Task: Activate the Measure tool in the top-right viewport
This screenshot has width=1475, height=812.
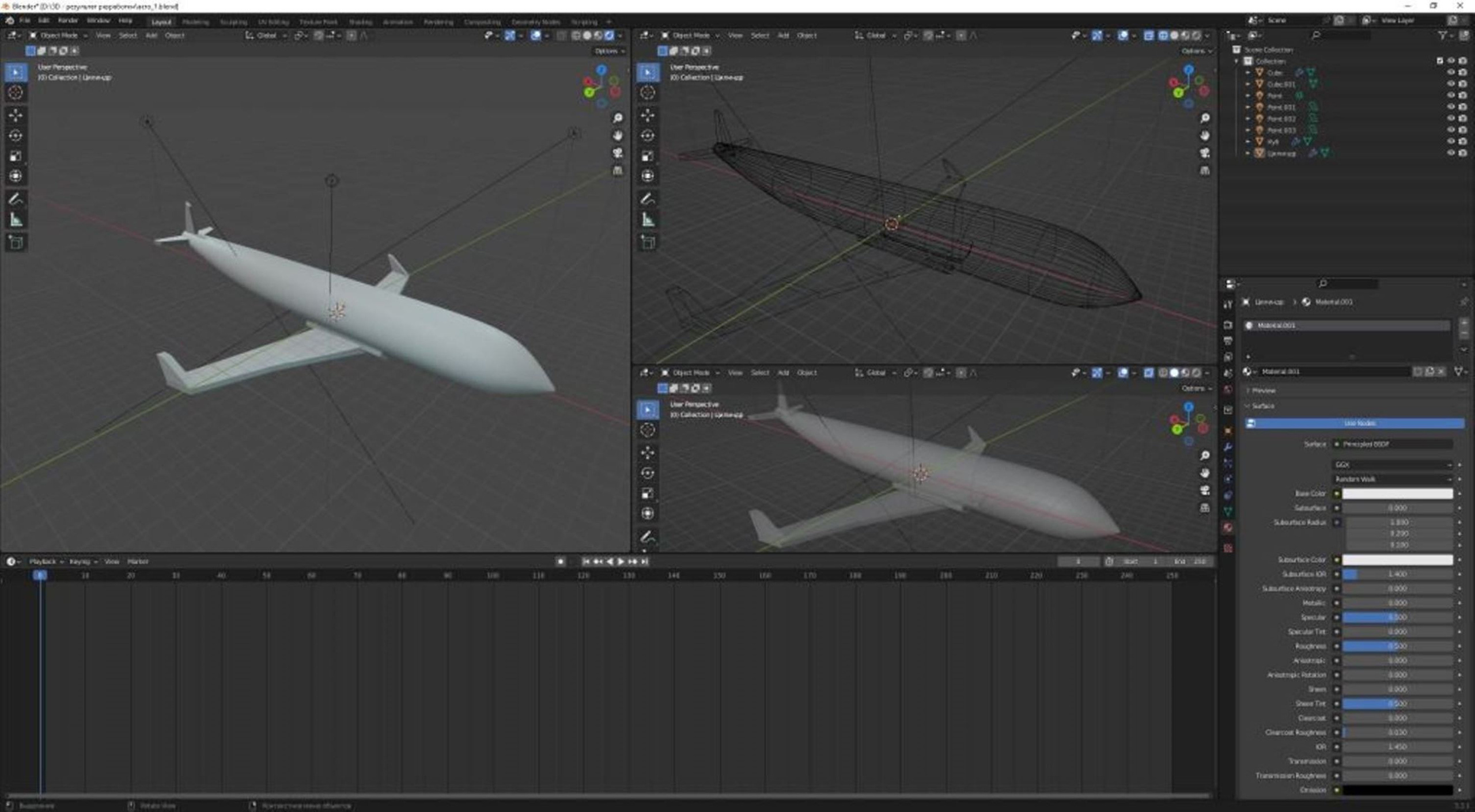Action: click(648, 219)
